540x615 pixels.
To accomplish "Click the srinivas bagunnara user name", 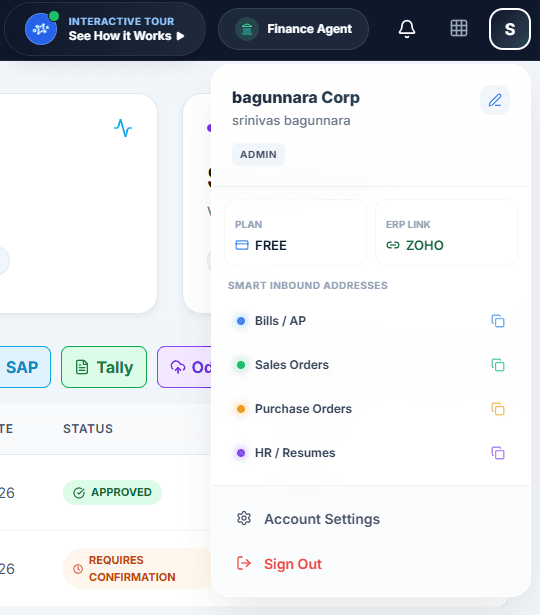I will (291, 120).
